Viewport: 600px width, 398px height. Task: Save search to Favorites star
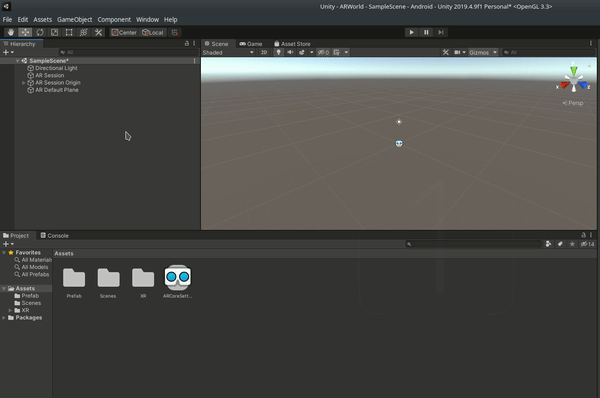point(572,244)
